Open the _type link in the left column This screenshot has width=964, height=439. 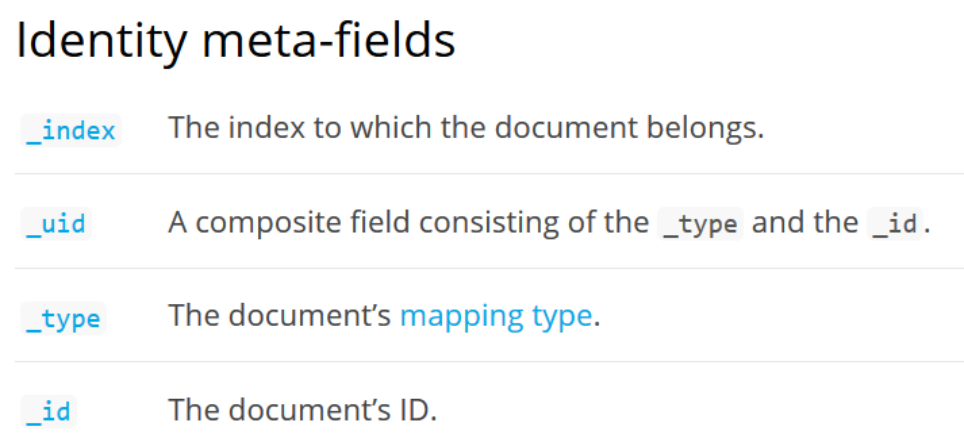pyautogui.click(x=63, y=318)
